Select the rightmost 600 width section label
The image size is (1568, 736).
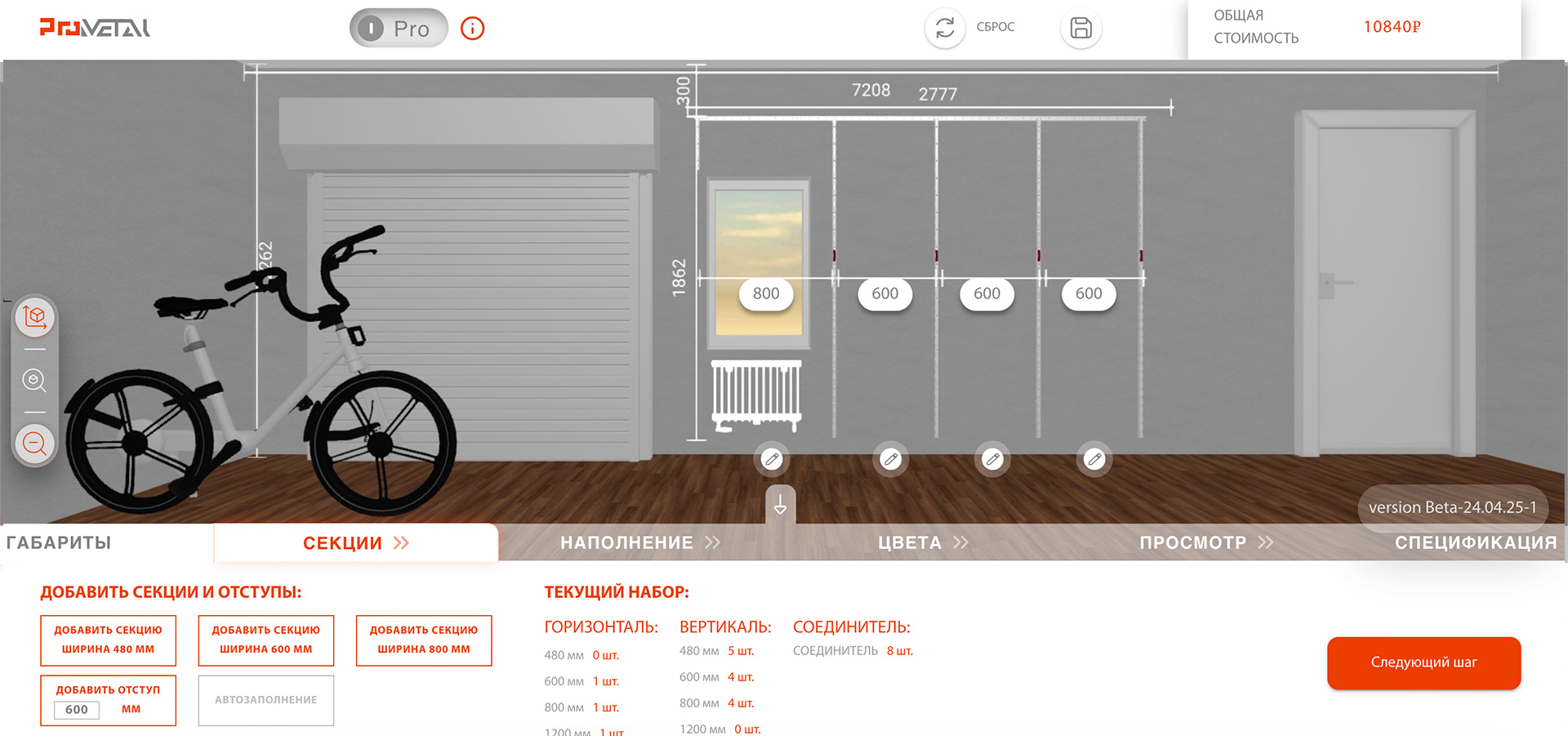click(x=1089, y=294)
